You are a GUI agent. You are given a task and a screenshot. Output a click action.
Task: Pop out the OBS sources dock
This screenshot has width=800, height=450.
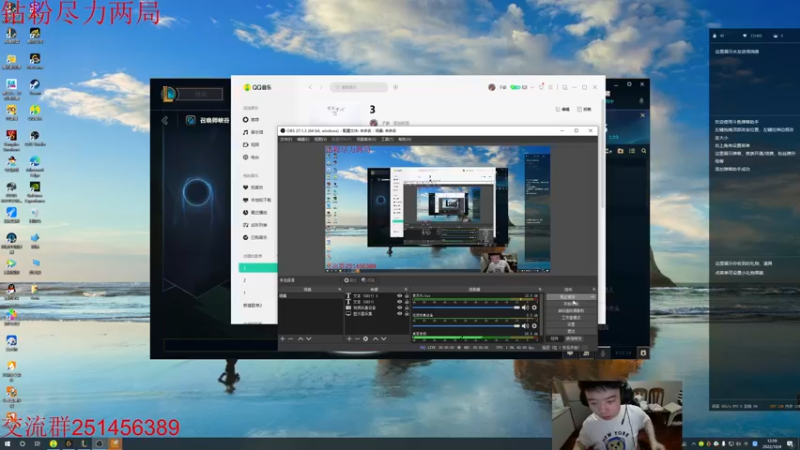(406, 289)
